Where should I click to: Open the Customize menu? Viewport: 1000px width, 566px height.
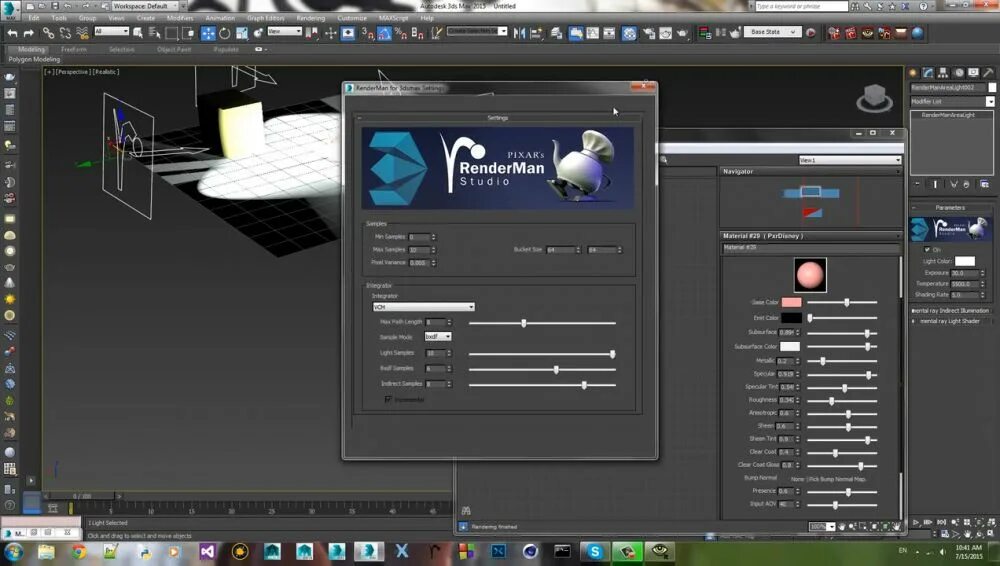[x=351, y=18]
